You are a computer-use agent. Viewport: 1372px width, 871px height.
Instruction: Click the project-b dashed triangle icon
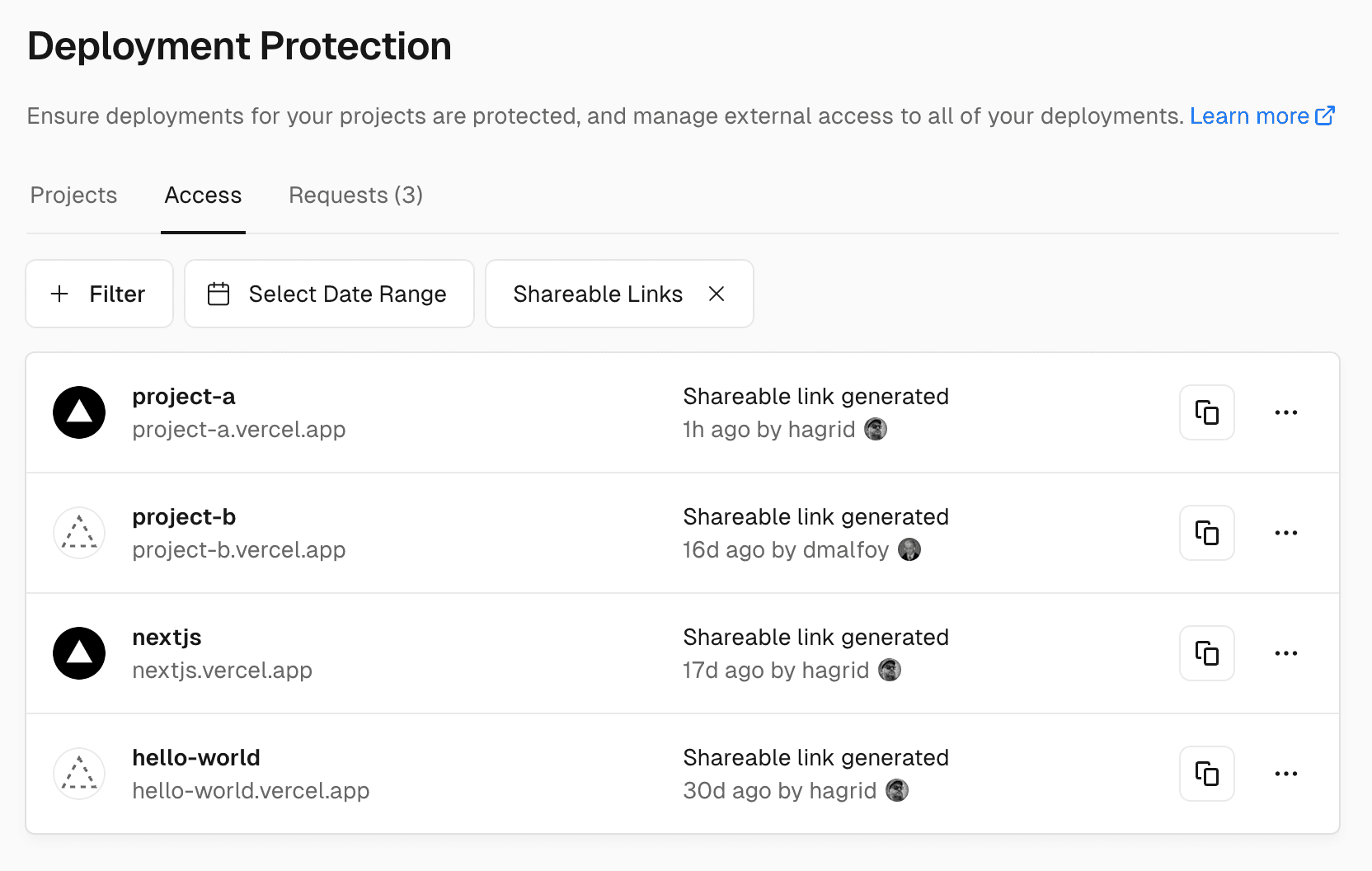point(78,533)
